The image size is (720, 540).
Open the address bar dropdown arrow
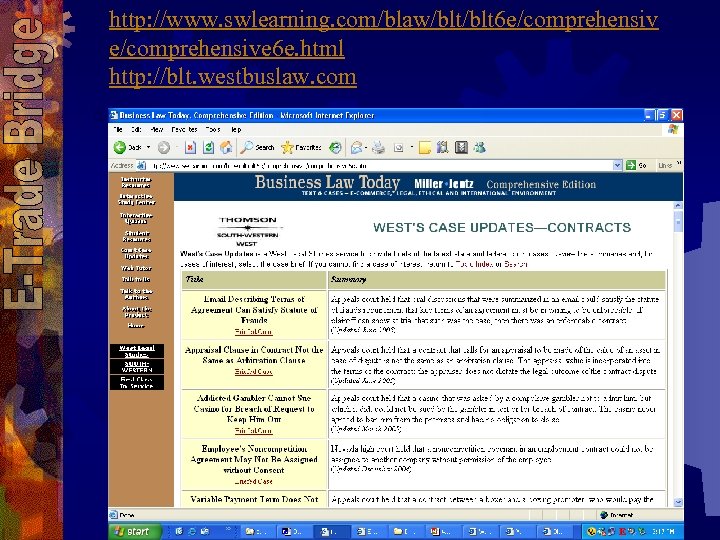pos(618,165)
